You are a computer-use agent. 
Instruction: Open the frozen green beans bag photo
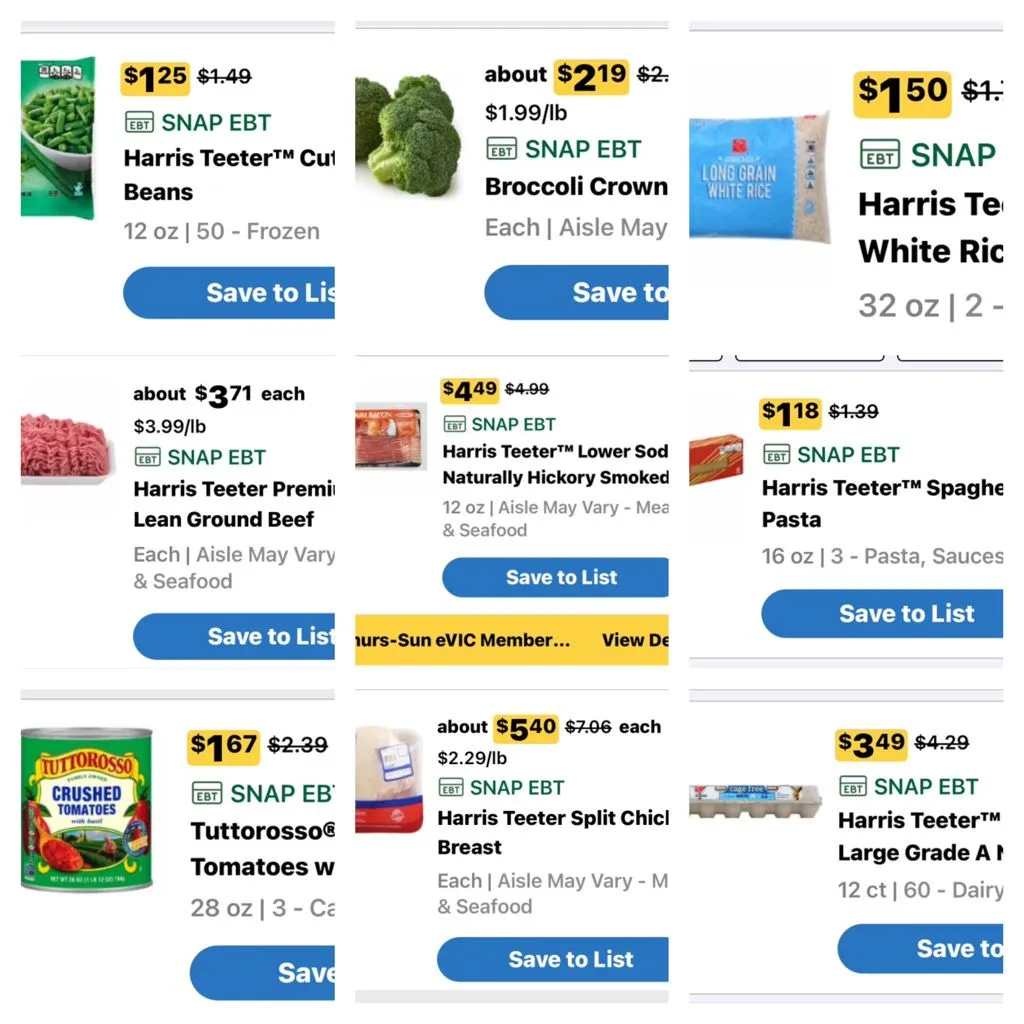[57, 138]
